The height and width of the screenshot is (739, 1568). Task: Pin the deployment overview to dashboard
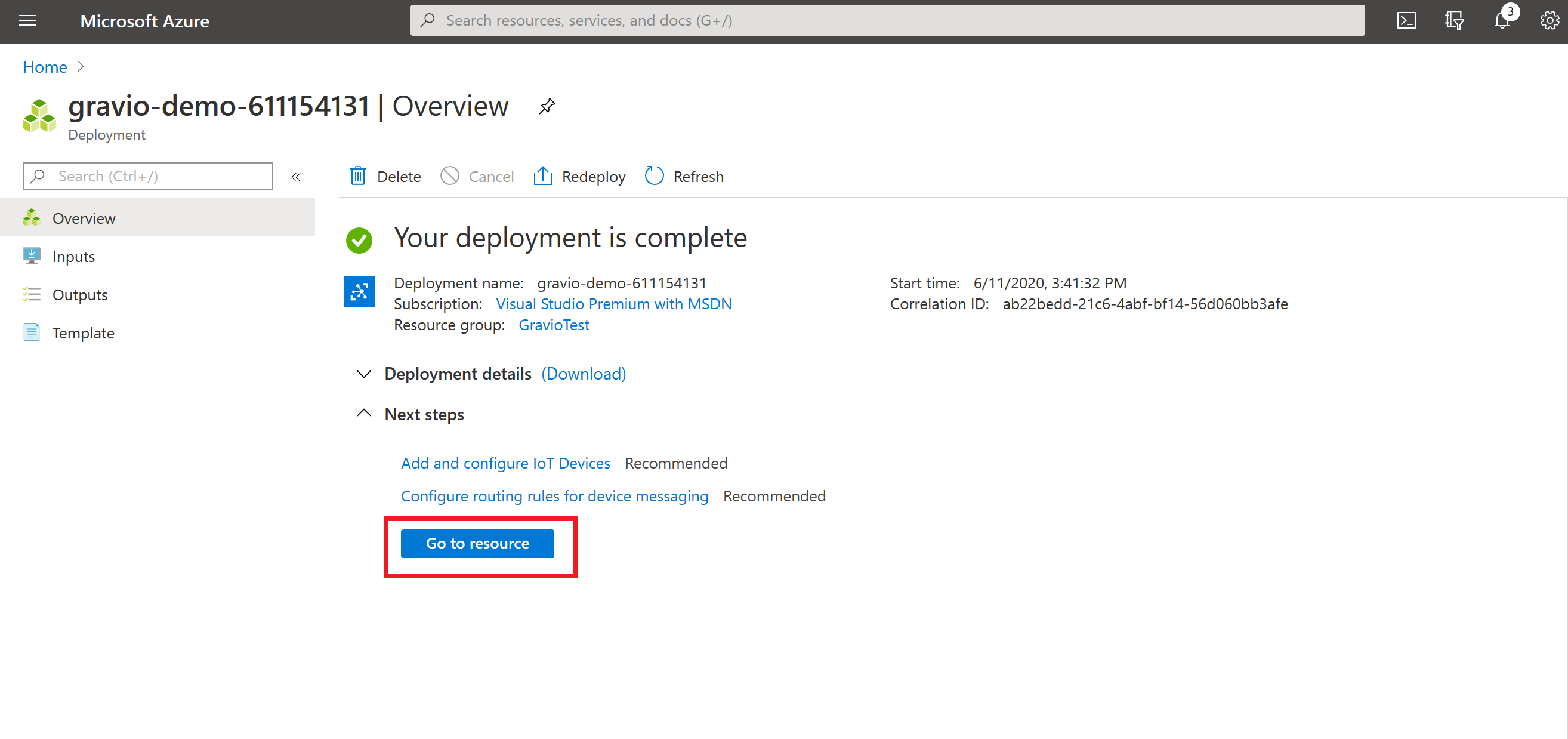[x=546, y=106]
